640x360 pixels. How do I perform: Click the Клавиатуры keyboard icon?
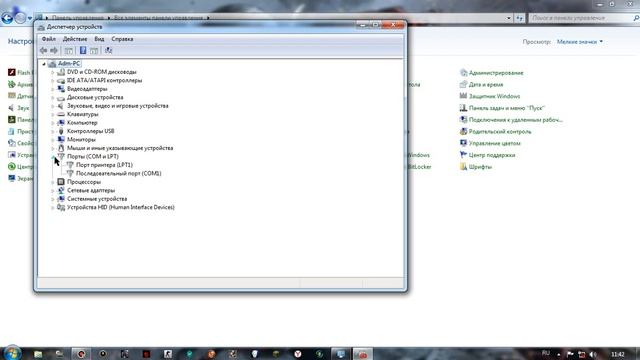pos(61,114)
